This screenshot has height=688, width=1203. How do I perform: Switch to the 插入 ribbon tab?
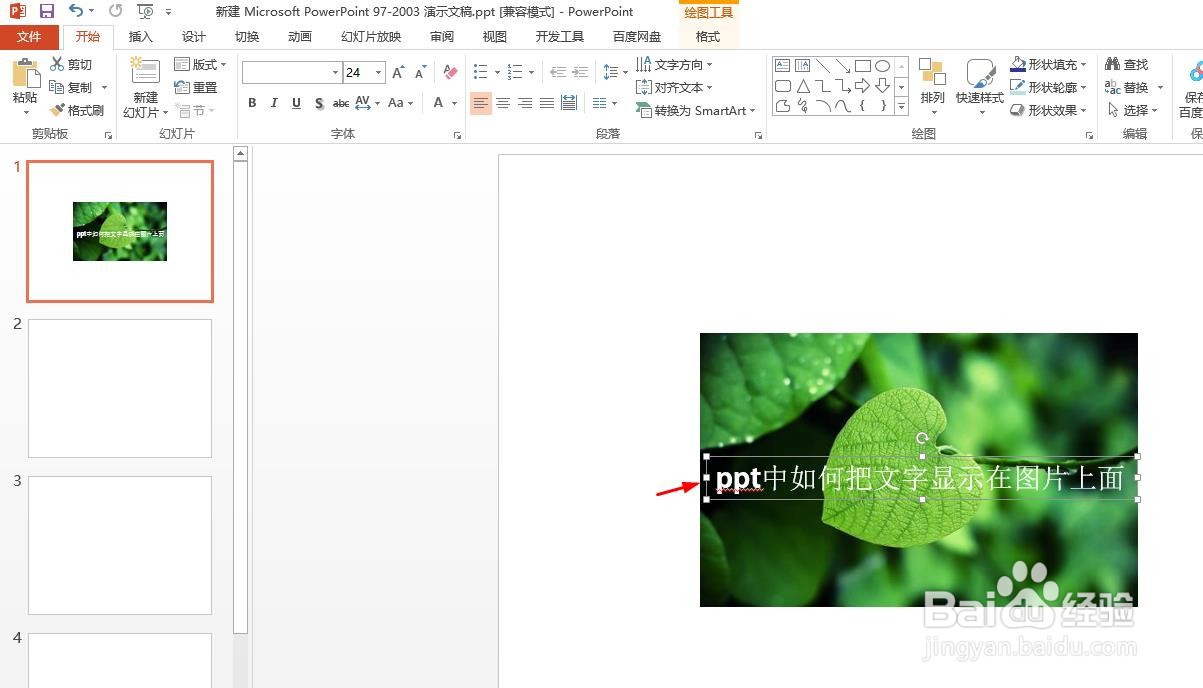pyautogui.click(x=140, y=36)
